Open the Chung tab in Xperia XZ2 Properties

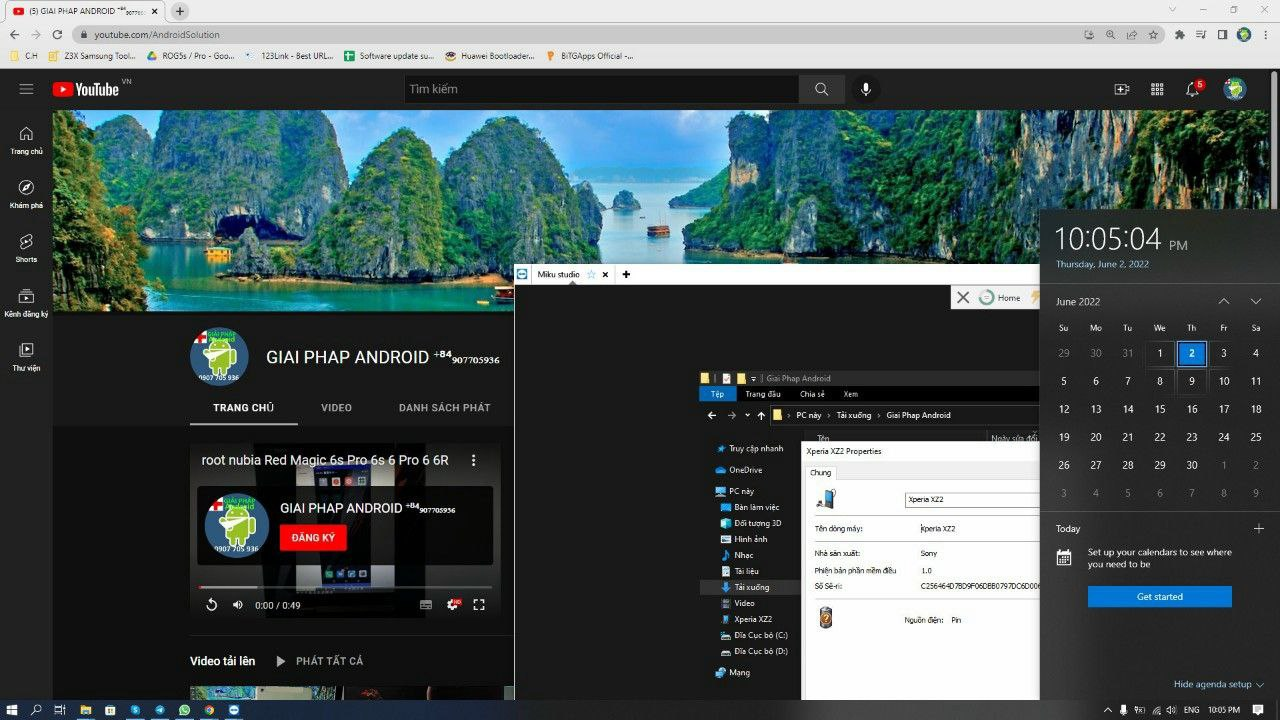[820, 473]
